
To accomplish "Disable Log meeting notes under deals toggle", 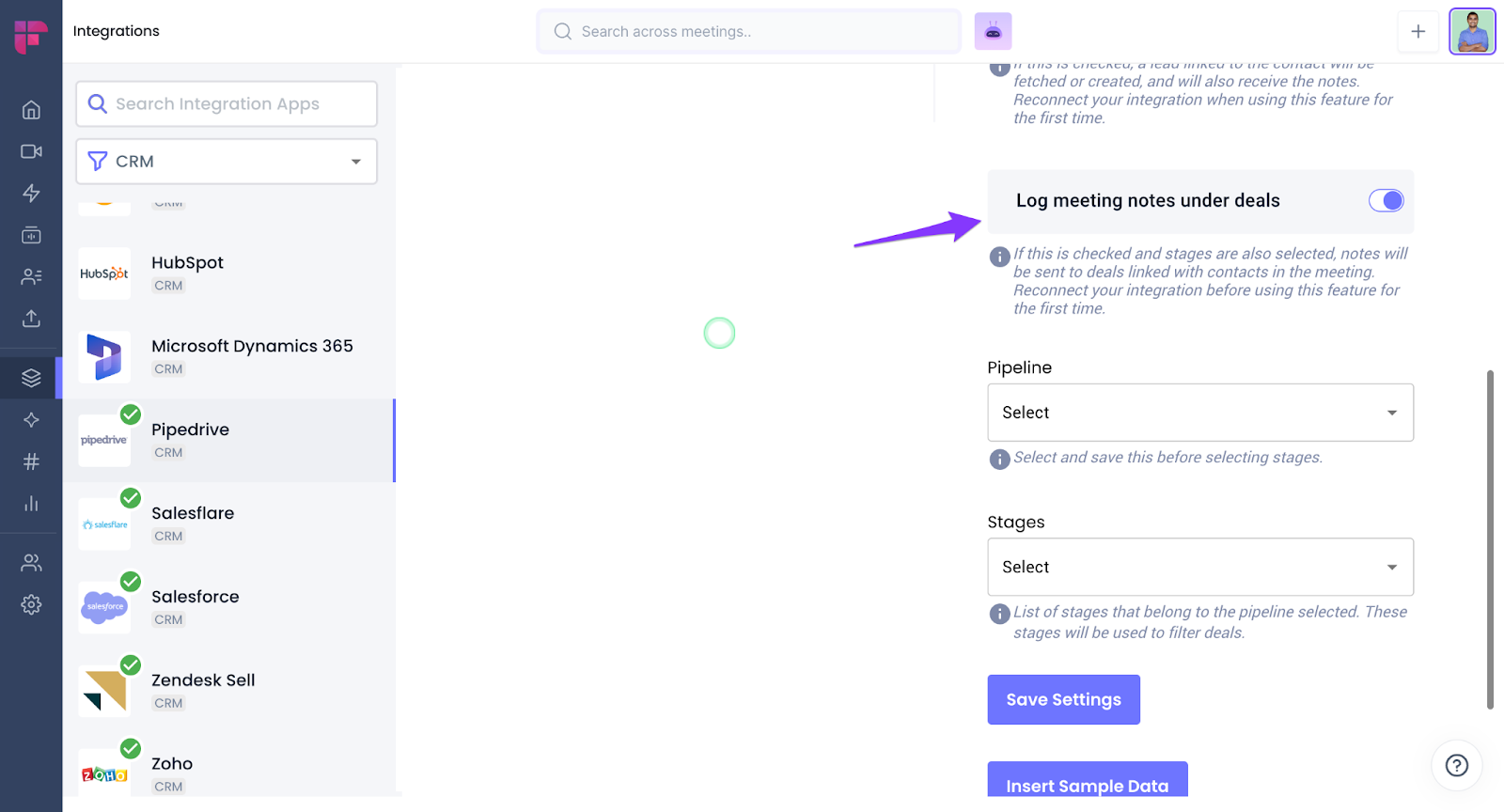I will tap(1386, 200).
